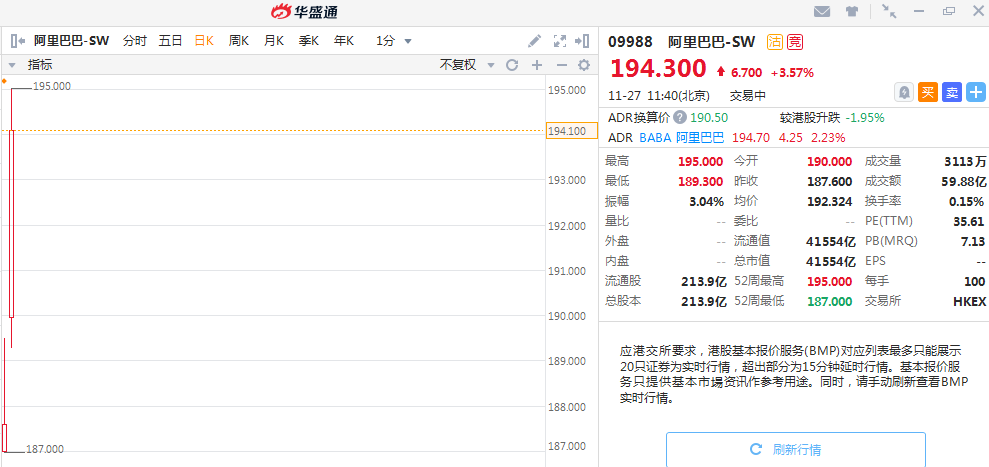Image resolution: width=989 pixels, height=467 pixels.
Task: Open the skin theme shirt icon
Action: 852,12
